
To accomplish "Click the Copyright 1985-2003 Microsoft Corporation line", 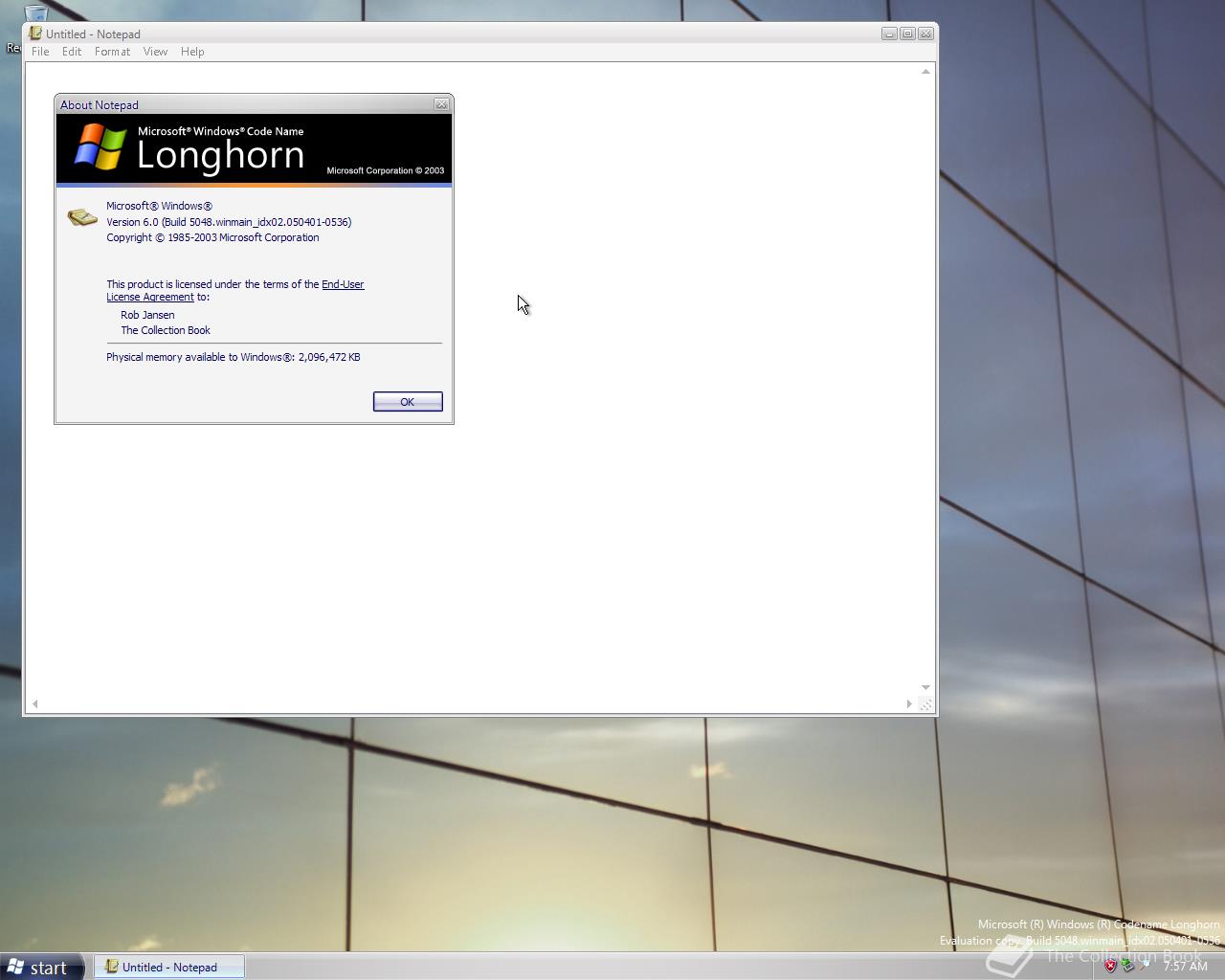I will (212, 237).
